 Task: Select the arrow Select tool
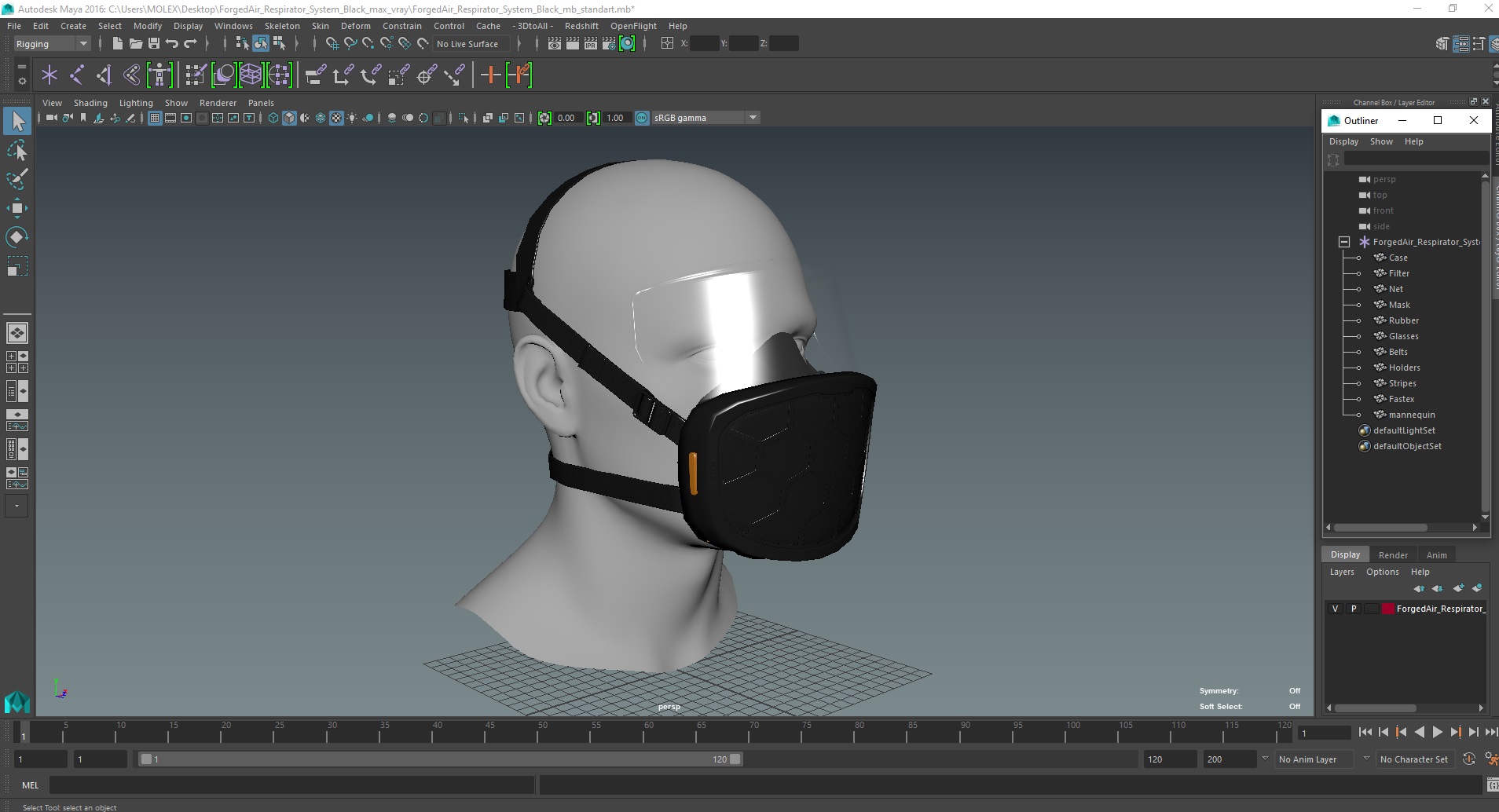[x=17, y=121]
